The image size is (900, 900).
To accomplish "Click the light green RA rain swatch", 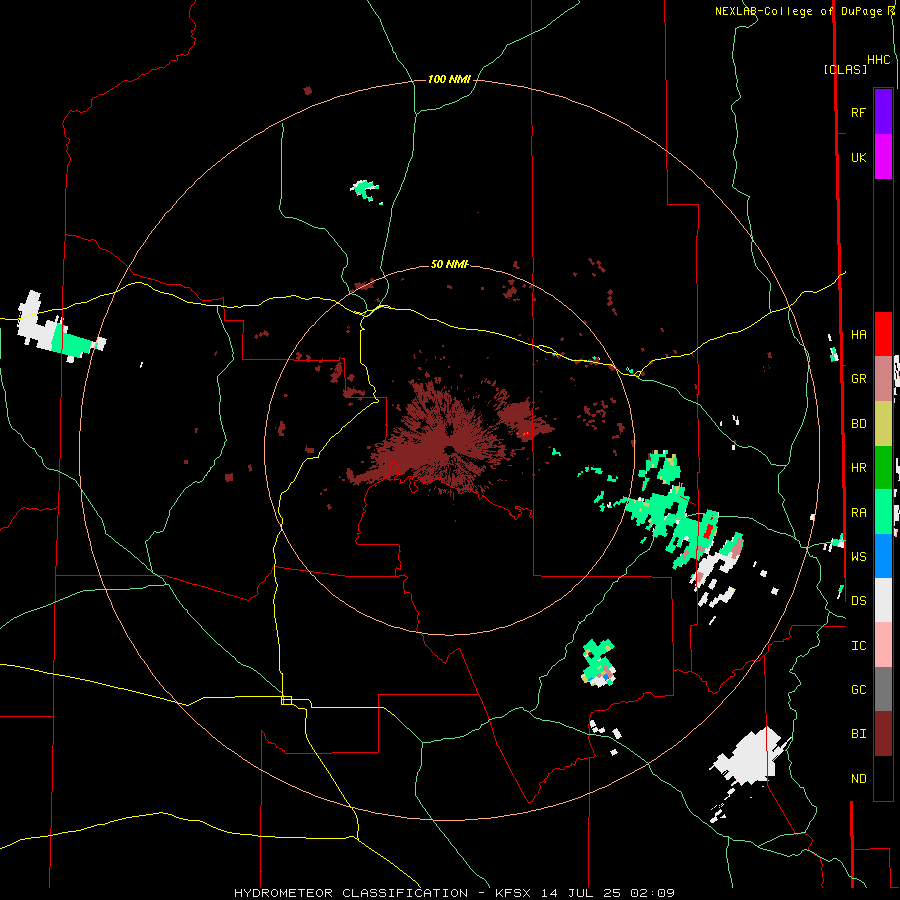I will click(x=883, y=511).
